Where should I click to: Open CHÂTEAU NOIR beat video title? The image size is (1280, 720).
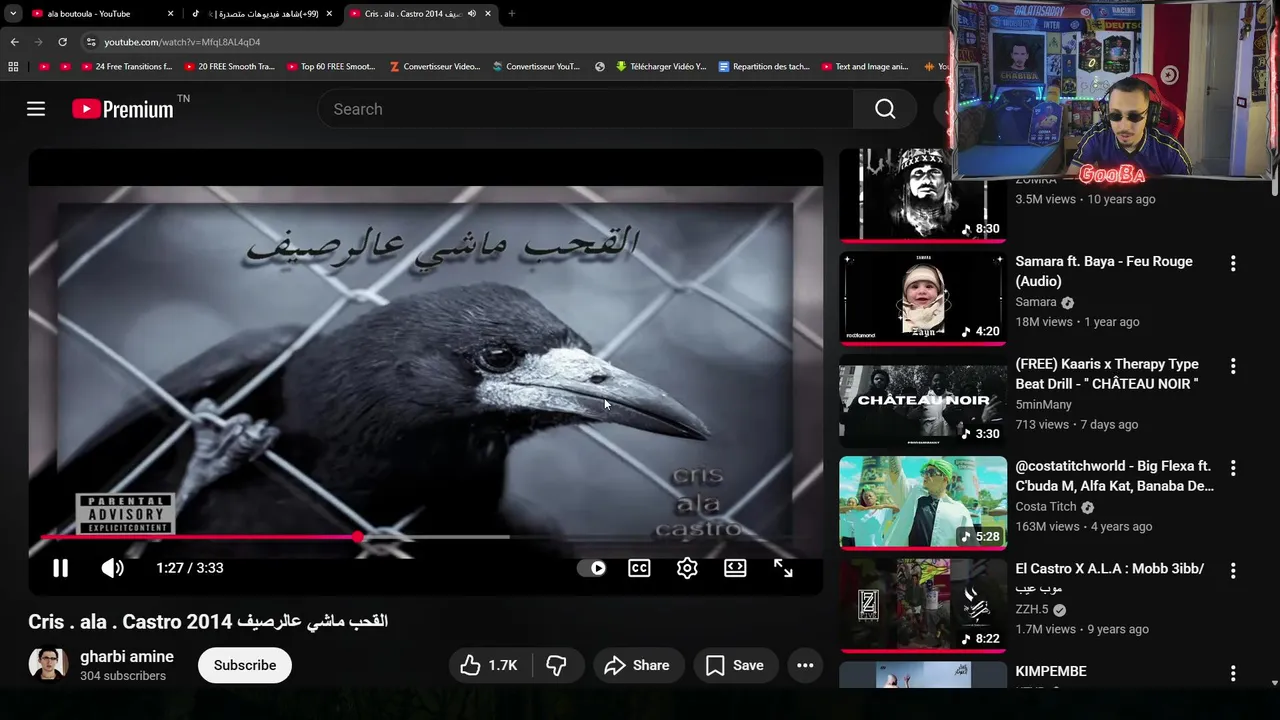[x=1107, y=374]
